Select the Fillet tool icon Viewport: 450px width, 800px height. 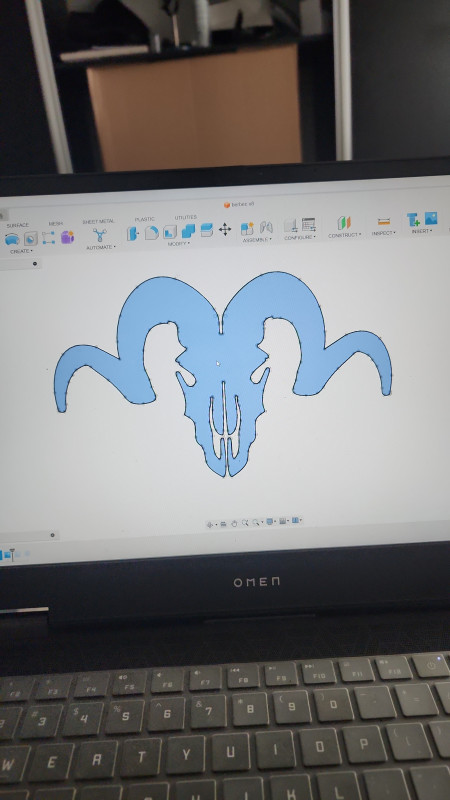tap(152, 233)
